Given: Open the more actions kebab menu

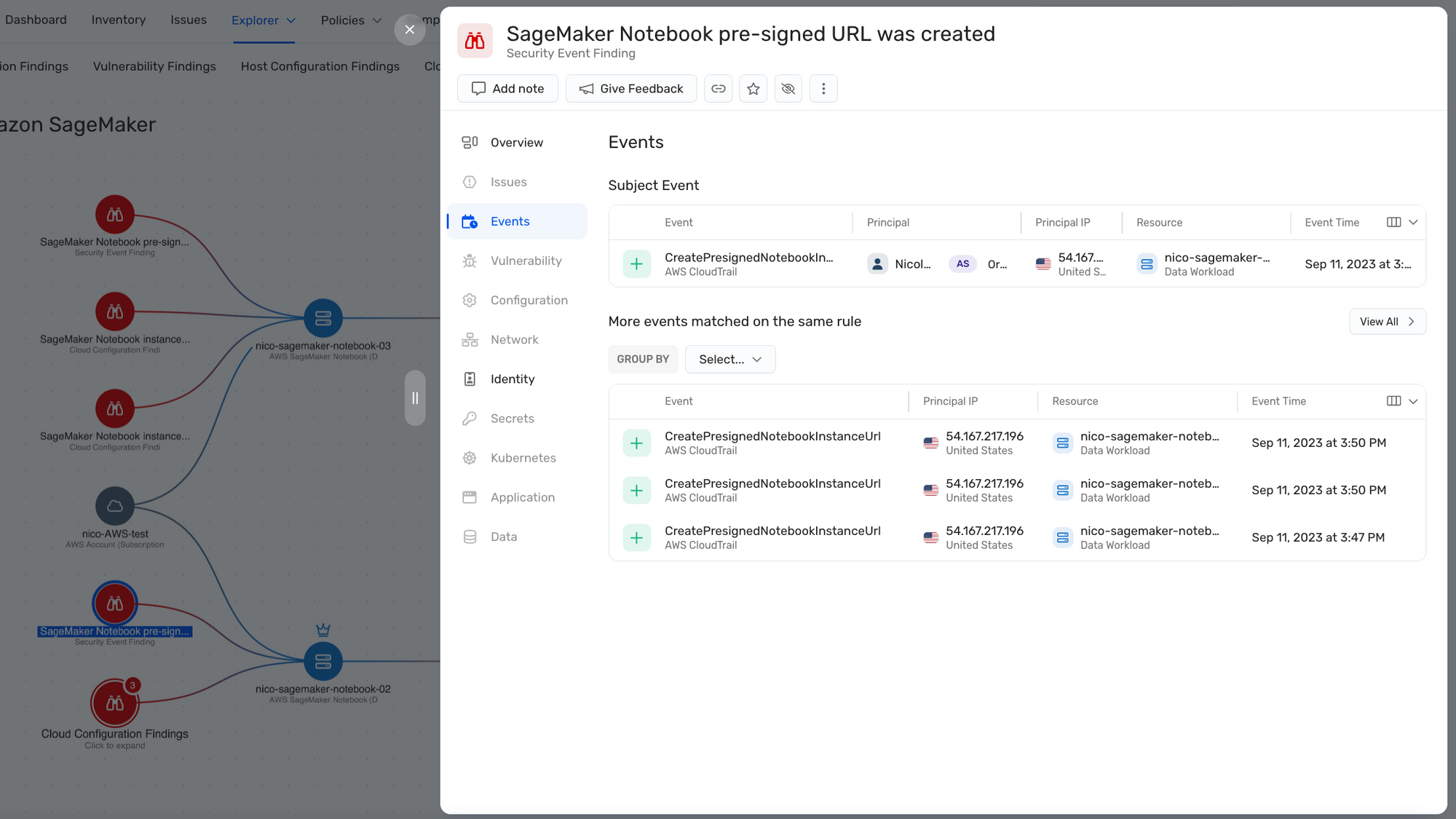Looking at the screenshot, I should pyautogui.click(x=823, y=89).
